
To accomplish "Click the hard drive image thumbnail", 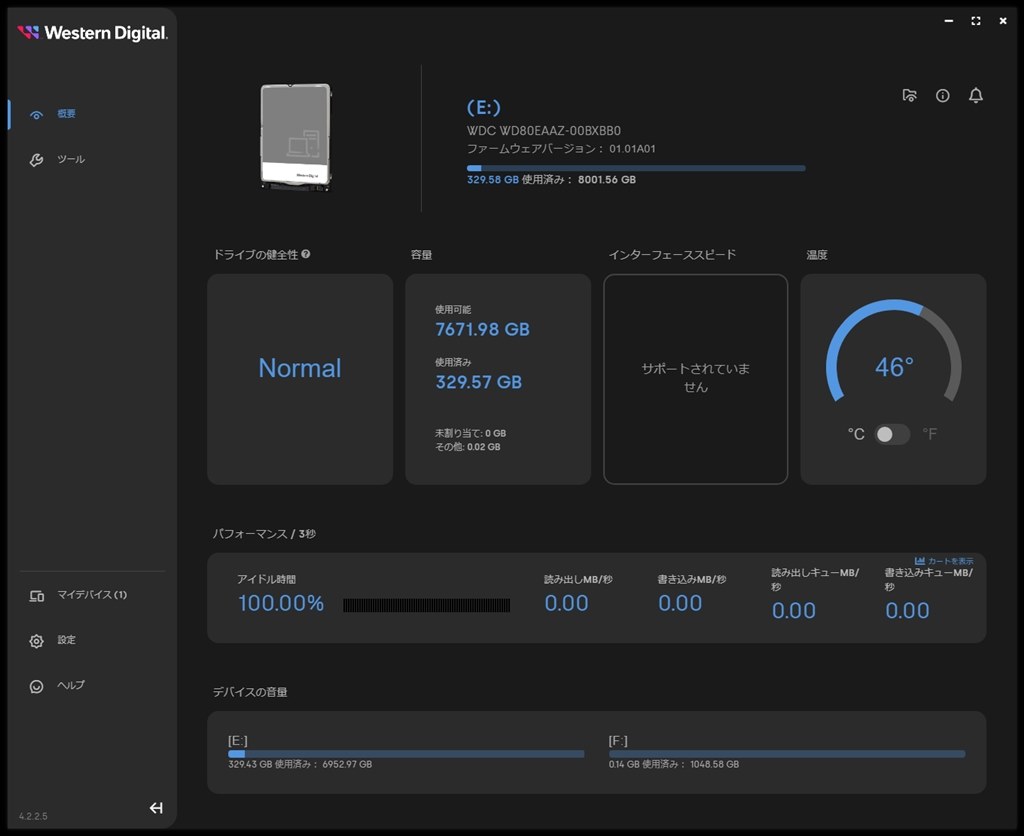I will (x=296, y=137).
